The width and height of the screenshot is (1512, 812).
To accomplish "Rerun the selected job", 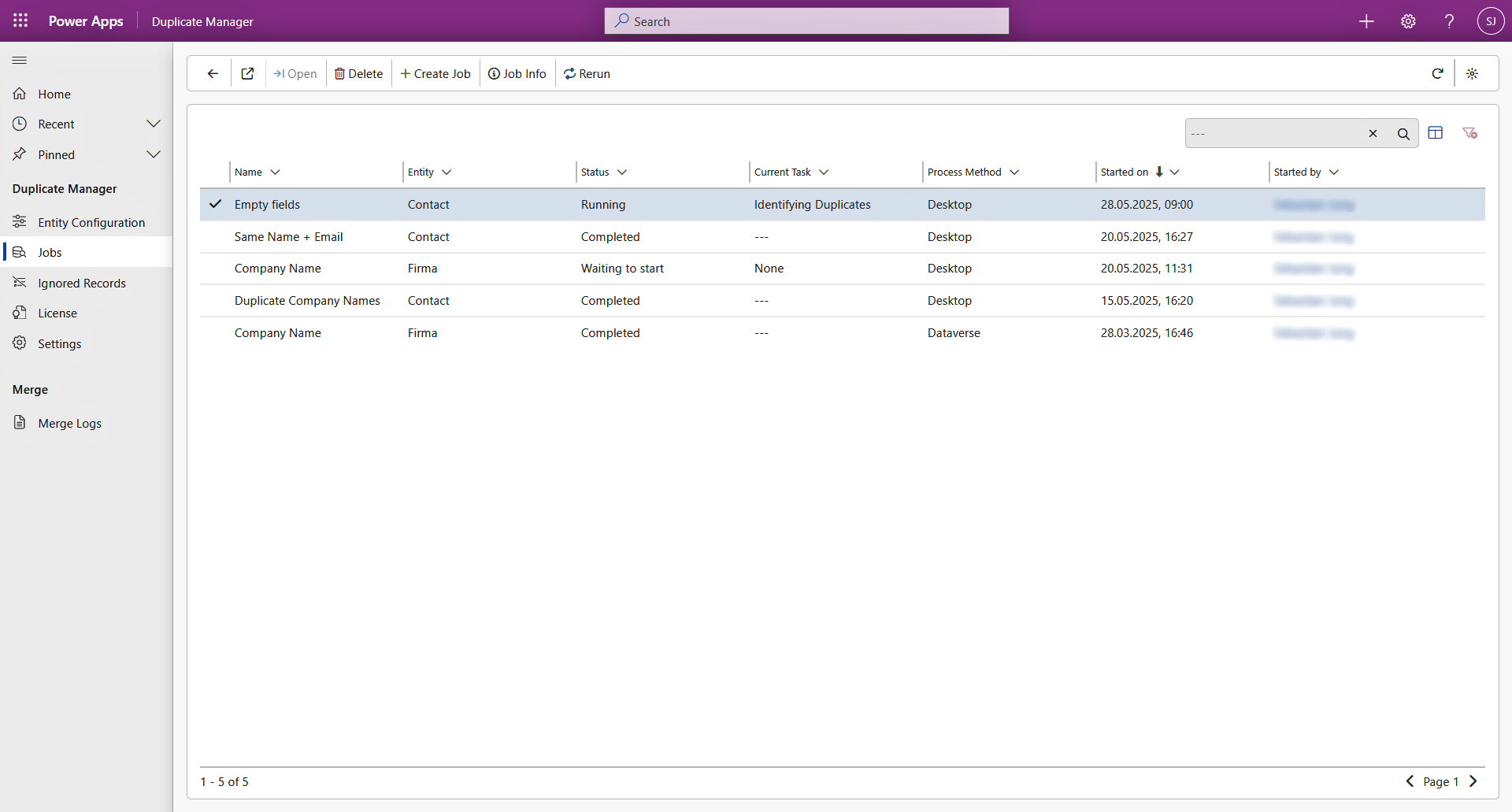I will pyautogui.click(x=587, y=74).
